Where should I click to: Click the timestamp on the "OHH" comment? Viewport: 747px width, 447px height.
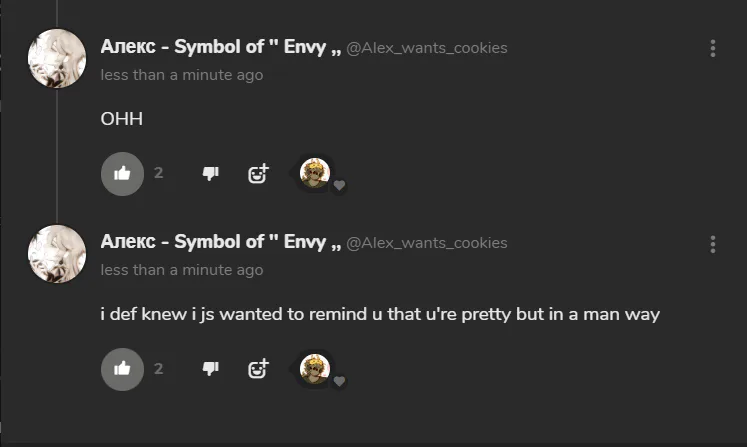[182, 75]
